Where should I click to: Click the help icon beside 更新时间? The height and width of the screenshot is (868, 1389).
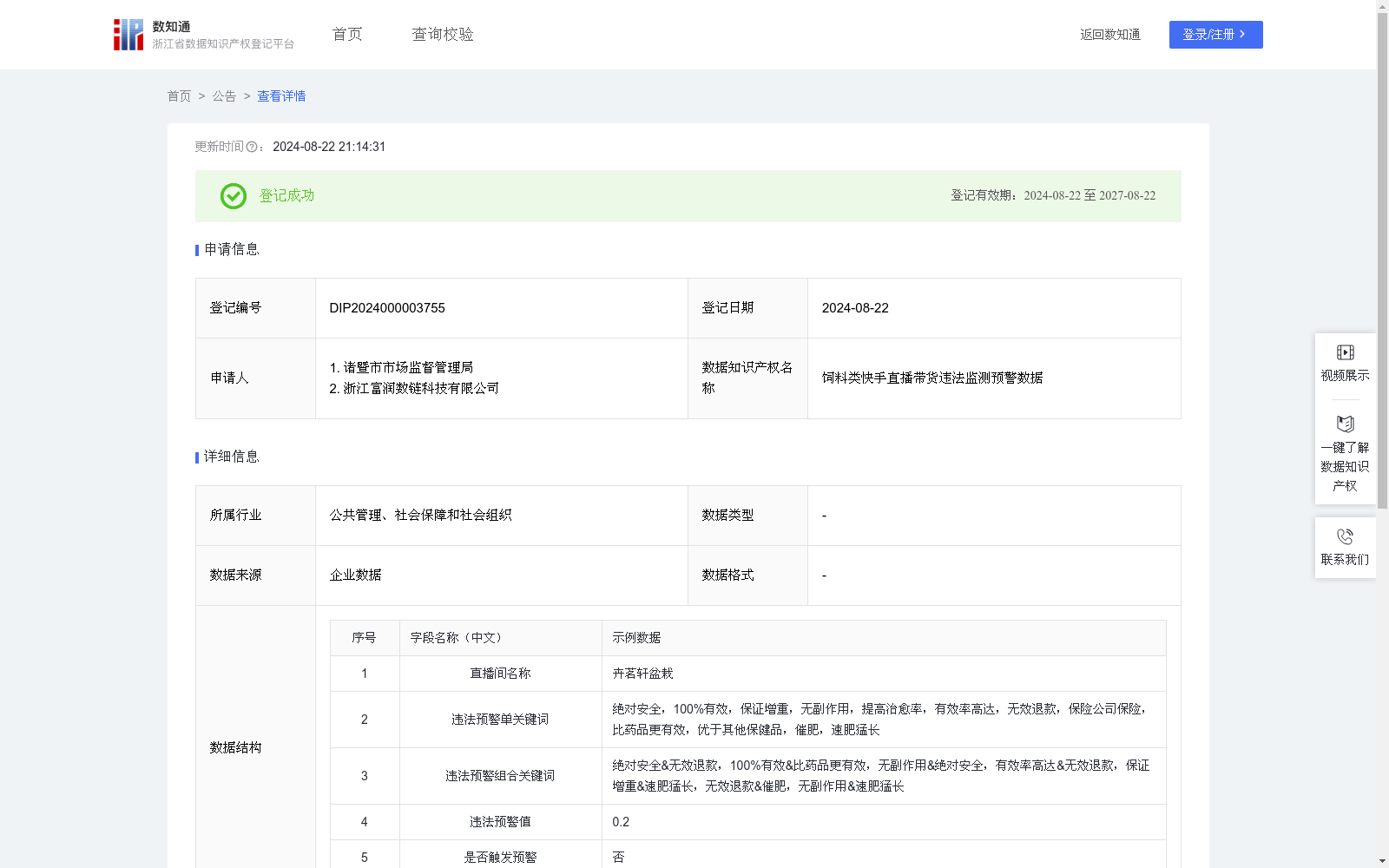[x=252, y=148]
